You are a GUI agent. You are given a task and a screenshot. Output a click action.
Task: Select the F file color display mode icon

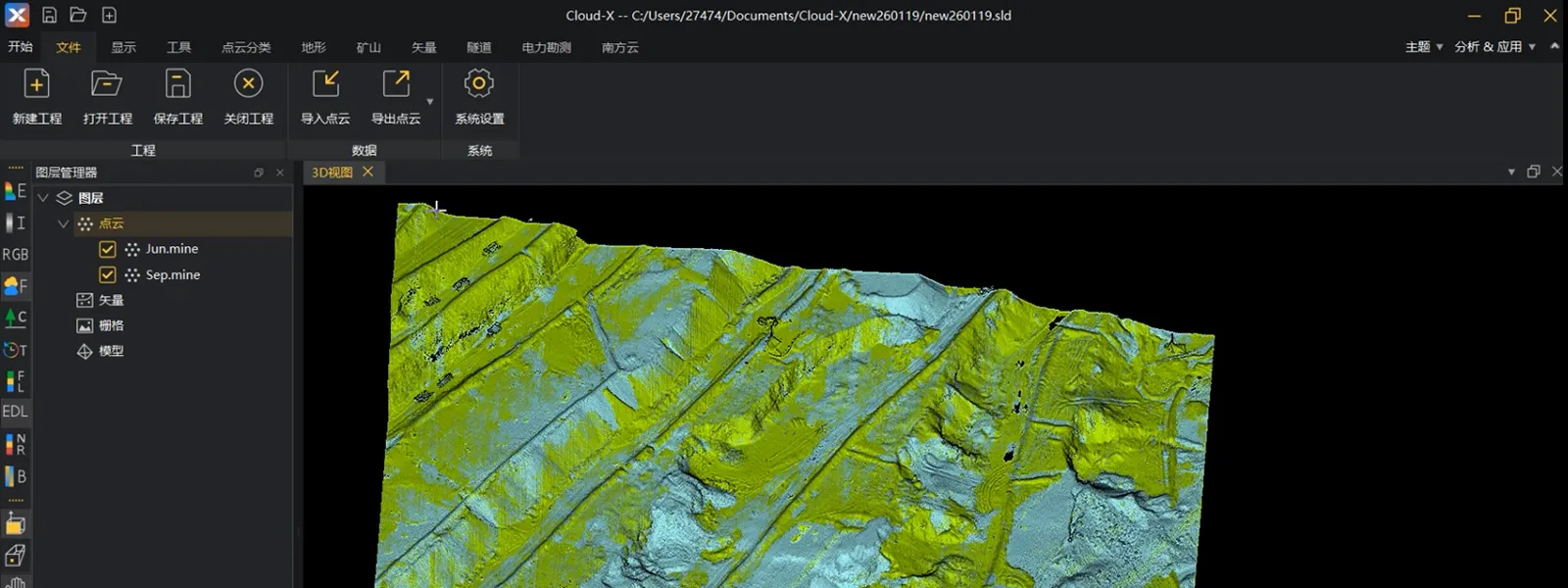pos(15,286)
